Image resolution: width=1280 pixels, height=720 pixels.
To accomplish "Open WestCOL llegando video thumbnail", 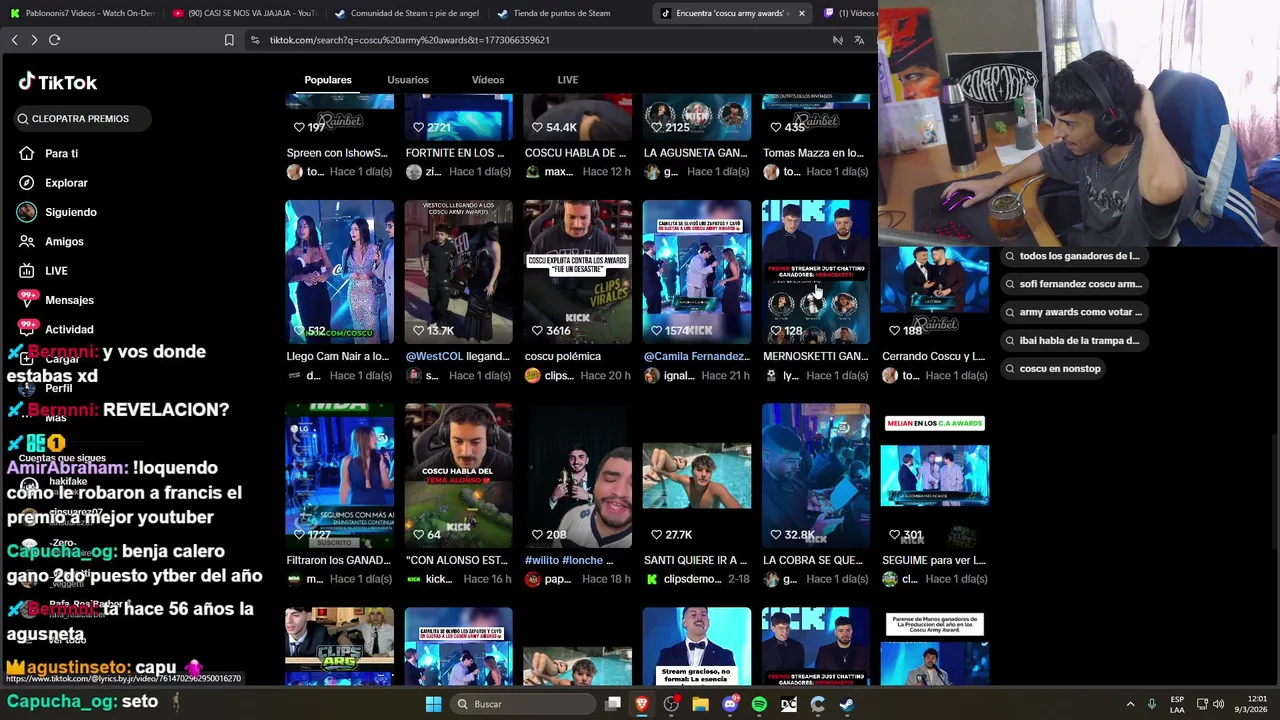I will coord(458,272).
